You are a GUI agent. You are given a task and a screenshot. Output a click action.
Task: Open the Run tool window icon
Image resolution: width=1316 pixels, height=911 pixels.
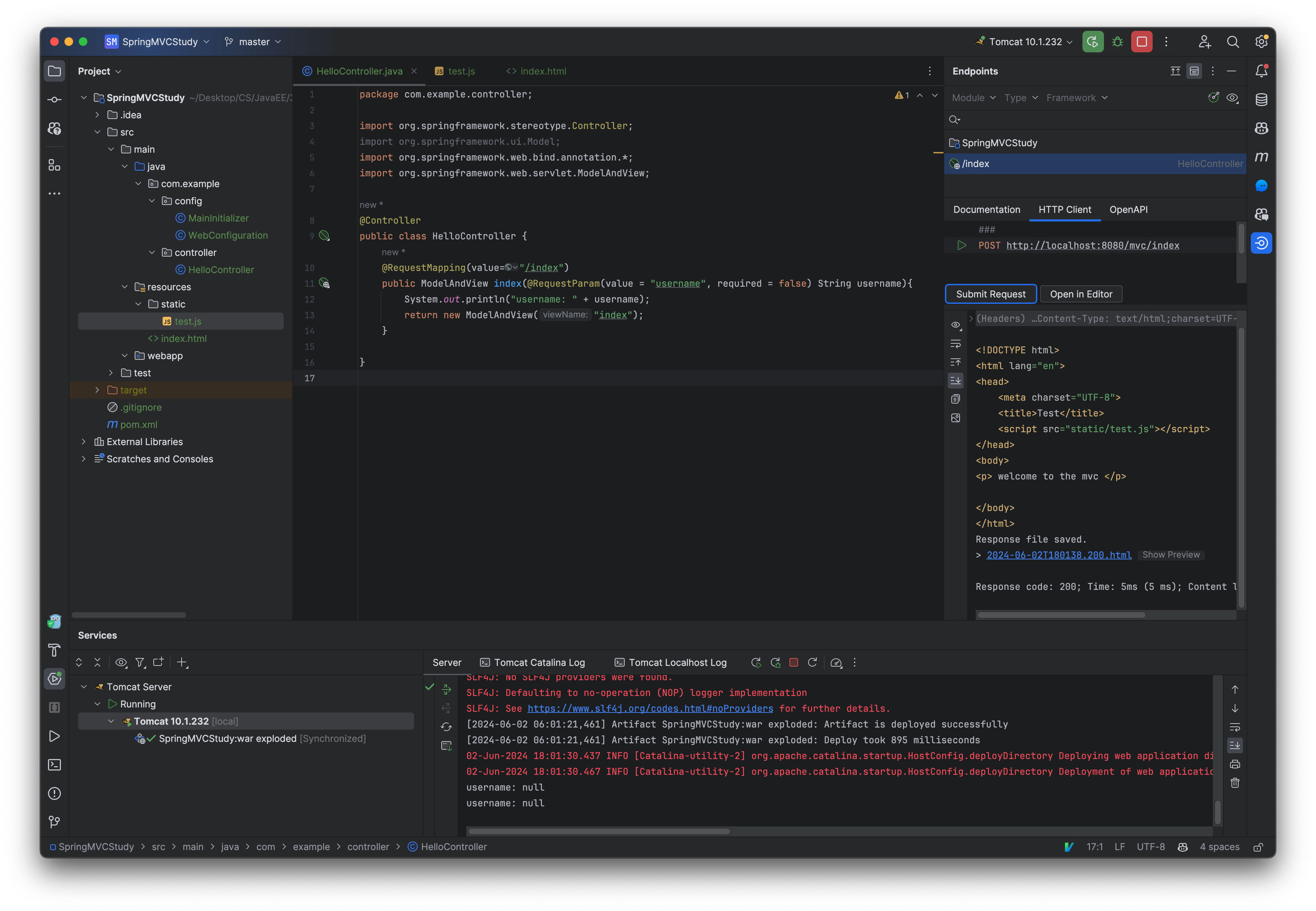click(x=54, y=736)
